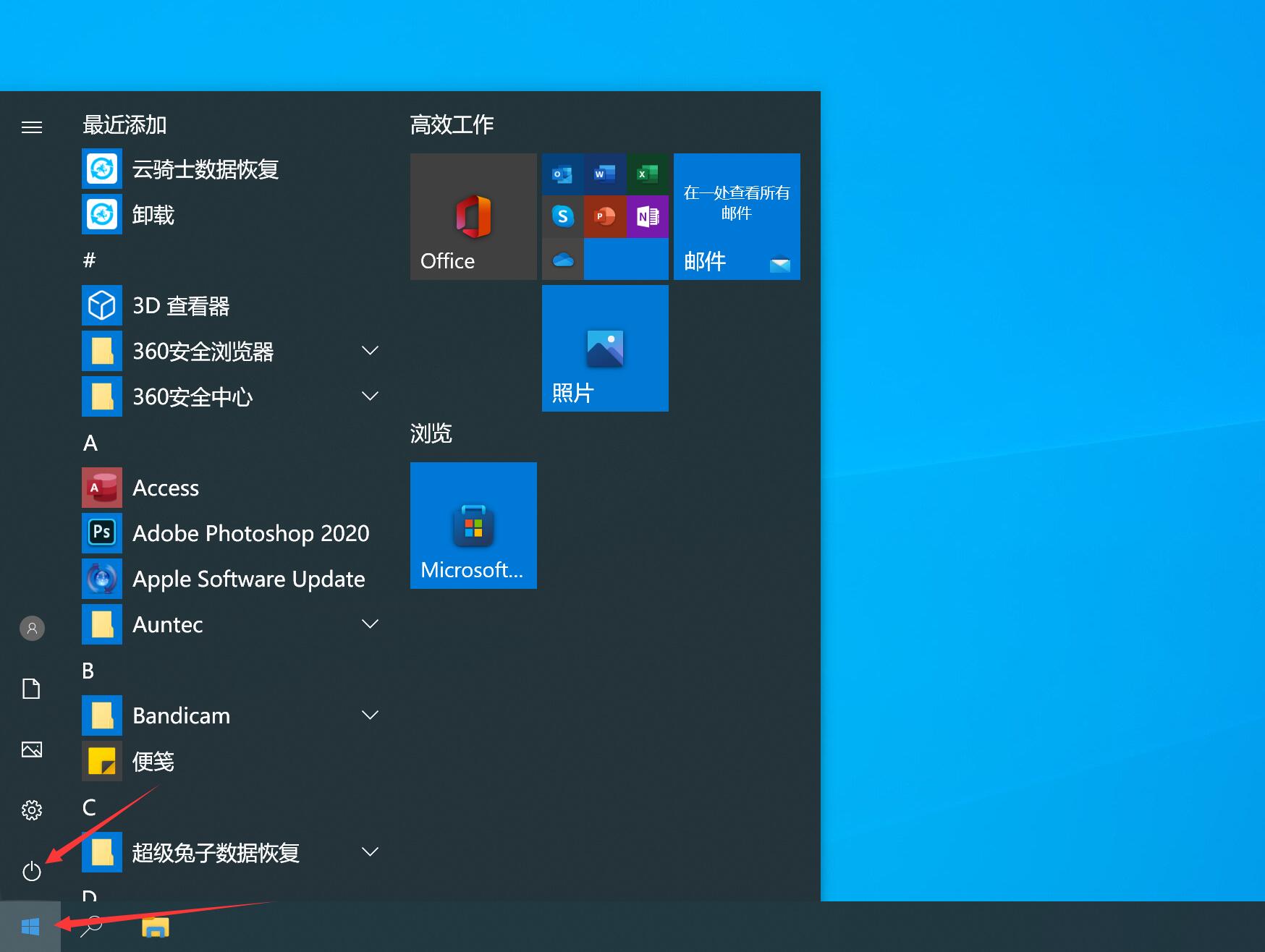Expand the Bandicam folder chevron

coord(370,715)
